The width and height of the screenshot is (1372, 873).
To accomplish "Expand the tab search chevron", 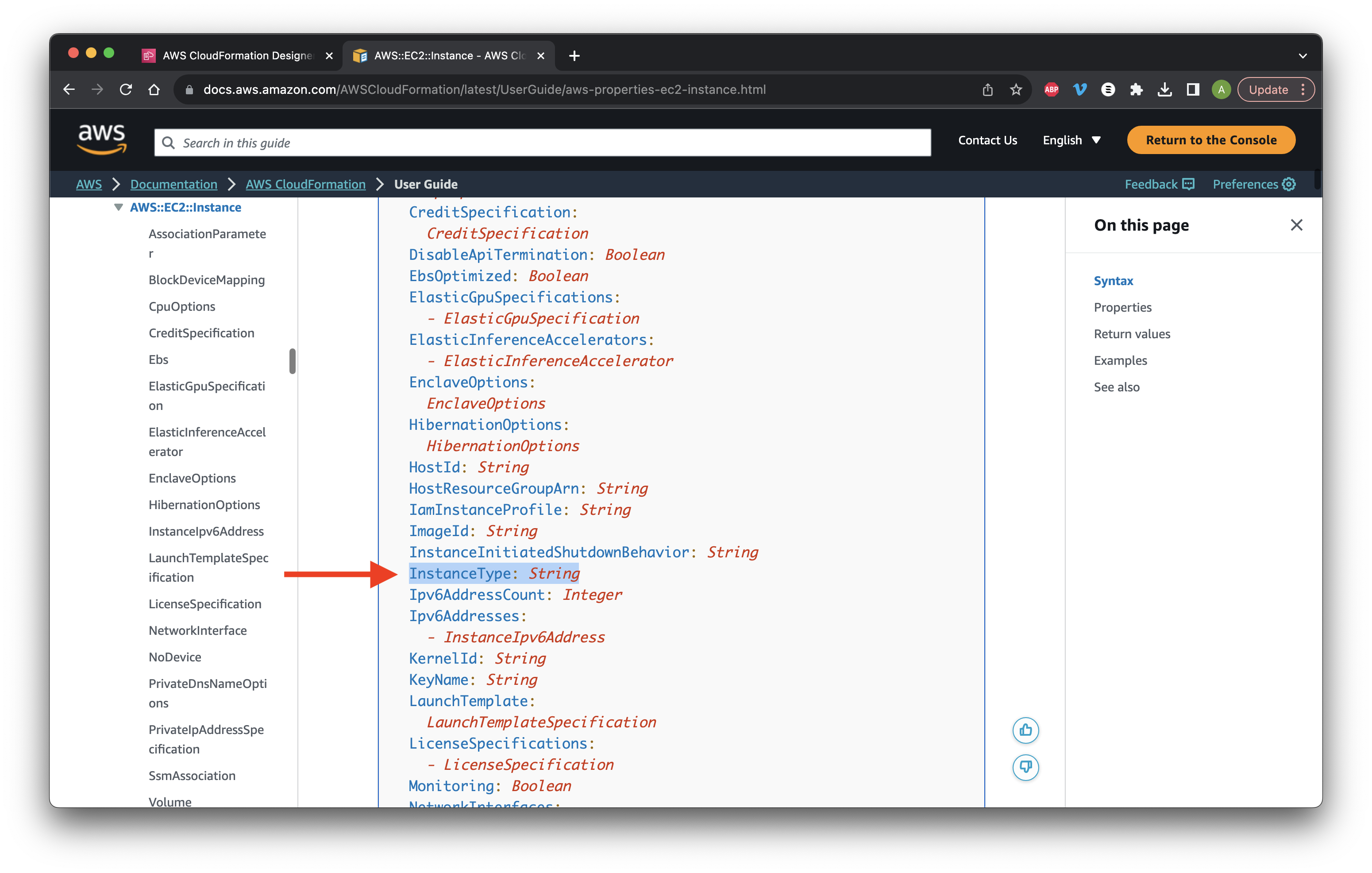I will [1303, 56].
